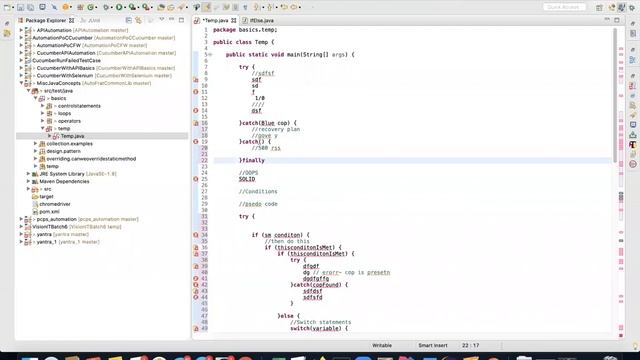Go forward to next edit location

click(293, 7)
